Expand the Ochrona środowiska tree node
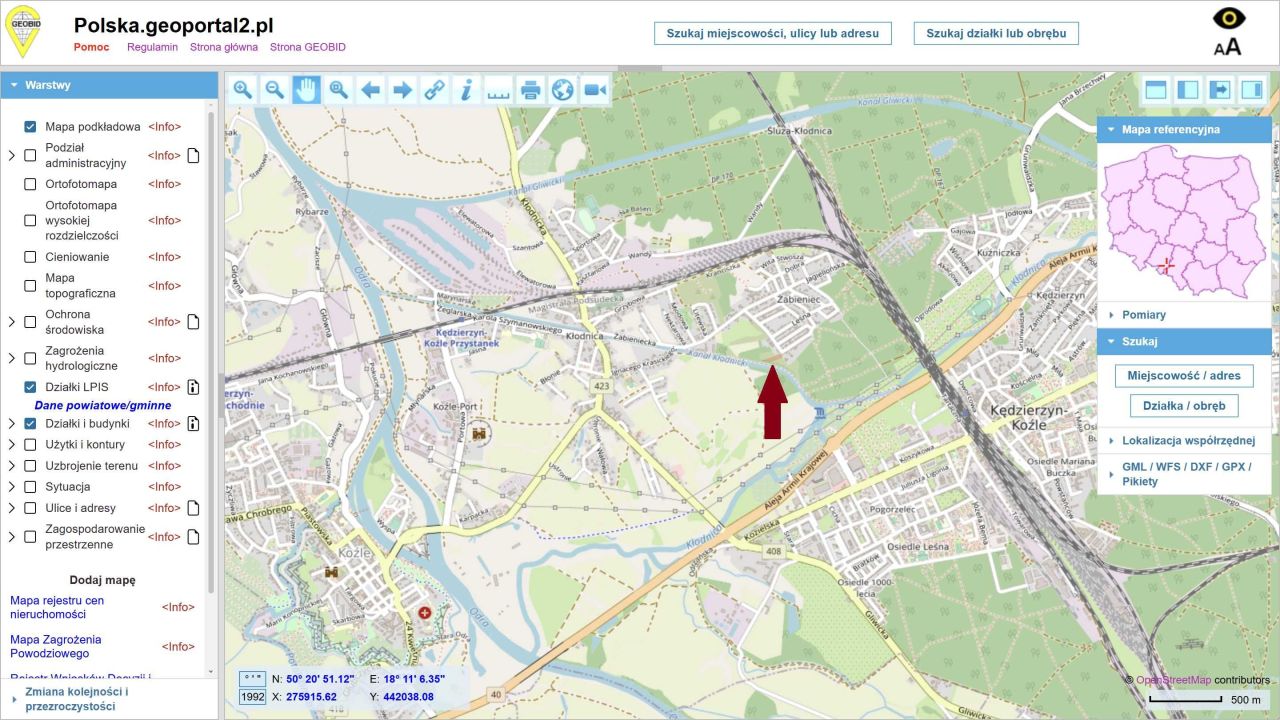 click(12, 322)
